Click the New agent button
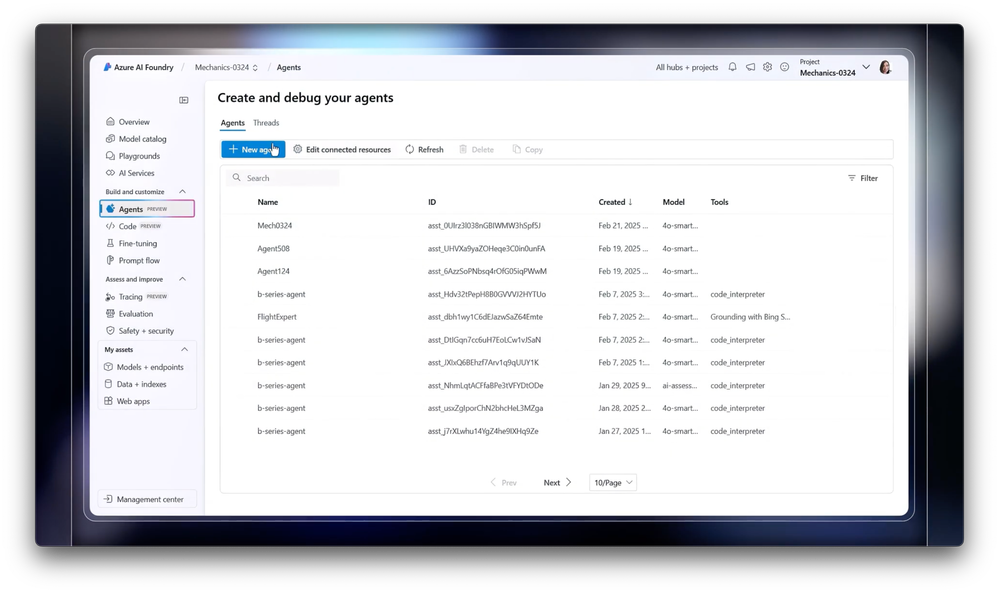Viewport: 999px width, 593px height. [x=253, y=150]
